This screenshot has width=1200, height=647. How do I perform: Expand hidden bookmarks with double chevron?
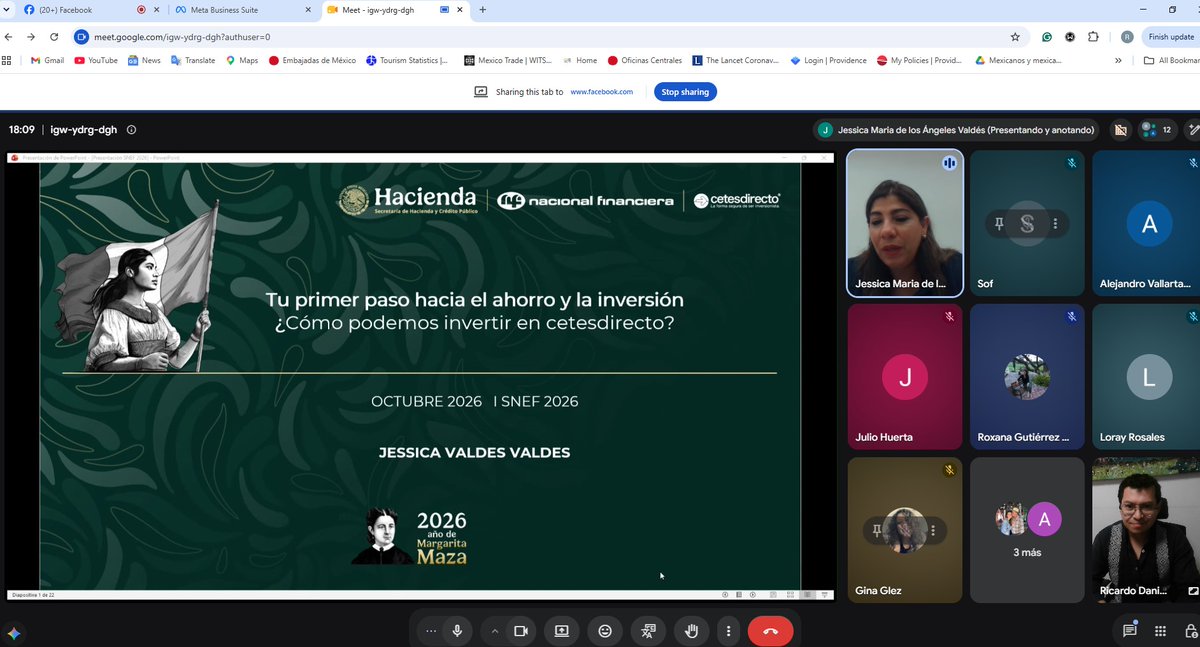1117,60
